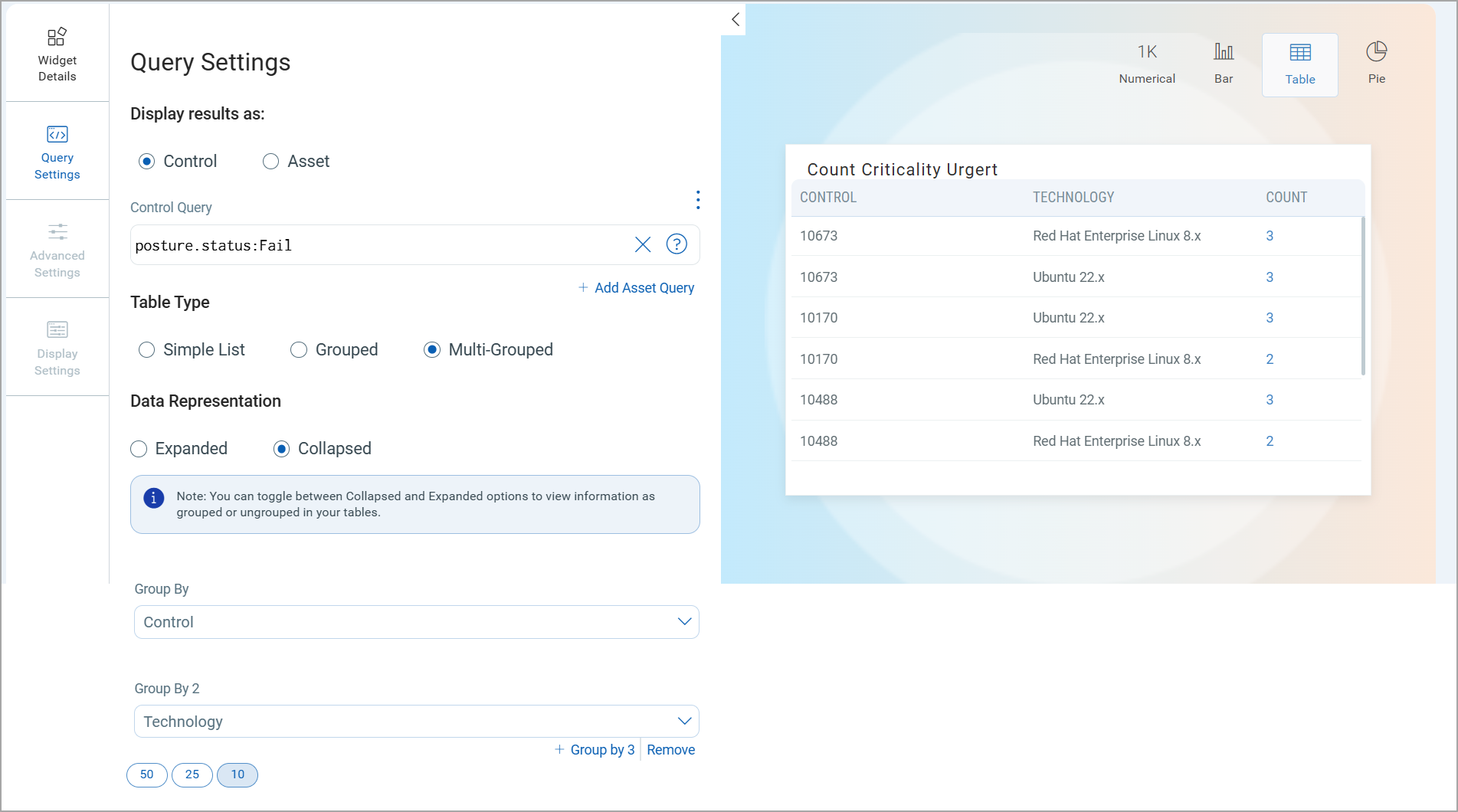Open the Query Settings section
This screenshot has width=1458, height=812.
(57, 152)
